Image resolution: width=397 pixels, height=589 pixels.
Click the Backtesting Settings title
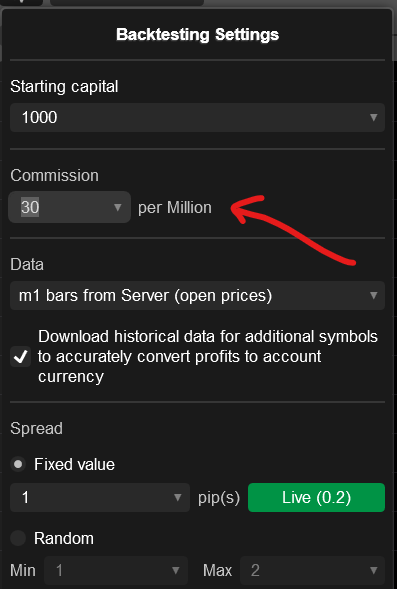tap(198, 35)
